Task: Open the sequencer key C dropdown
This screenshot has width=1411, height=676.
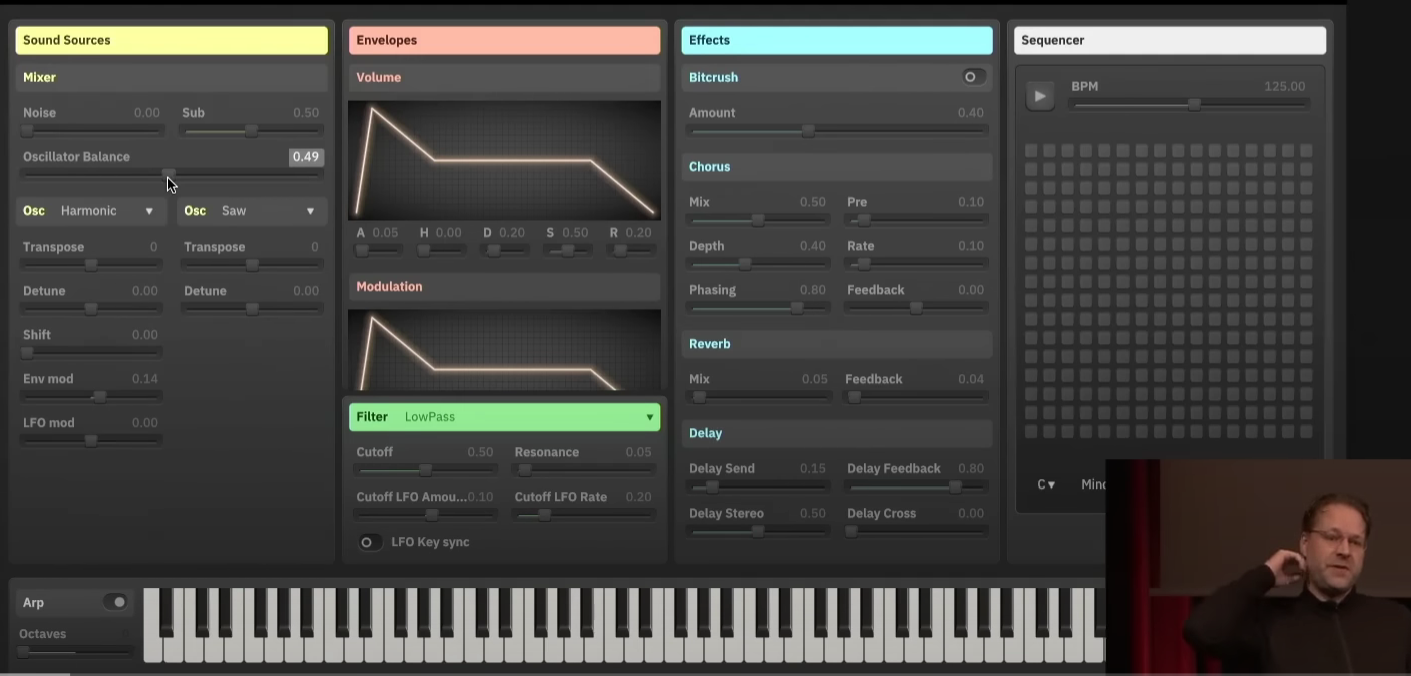Action: coord(1047,485)
